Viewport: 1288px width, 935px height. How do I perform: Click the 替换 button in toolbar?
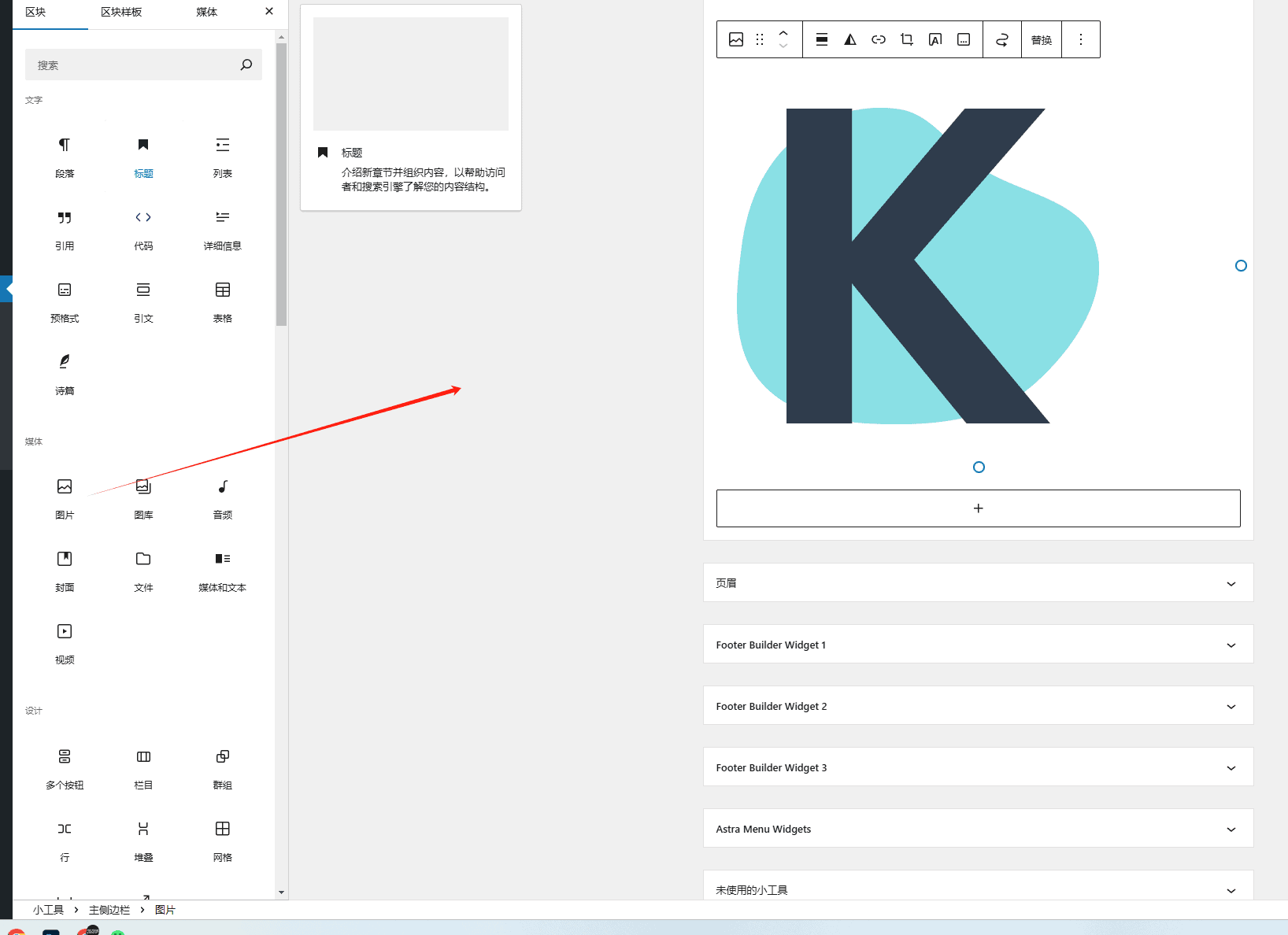pyautogui.click(x=1042, y=40)
